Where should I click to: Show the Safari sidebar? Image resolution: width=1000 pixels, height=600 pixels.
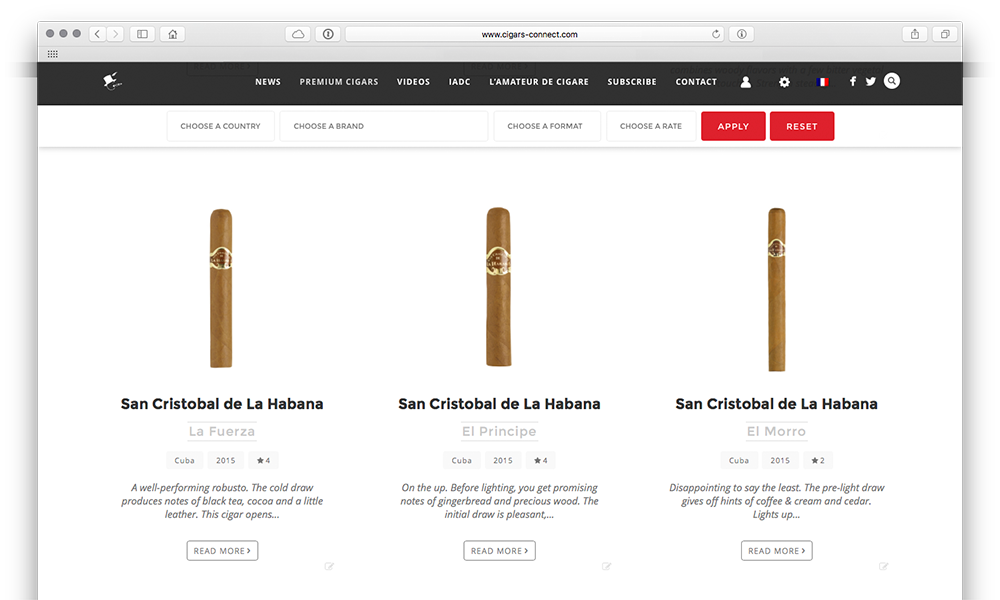[x=142, y=34]
